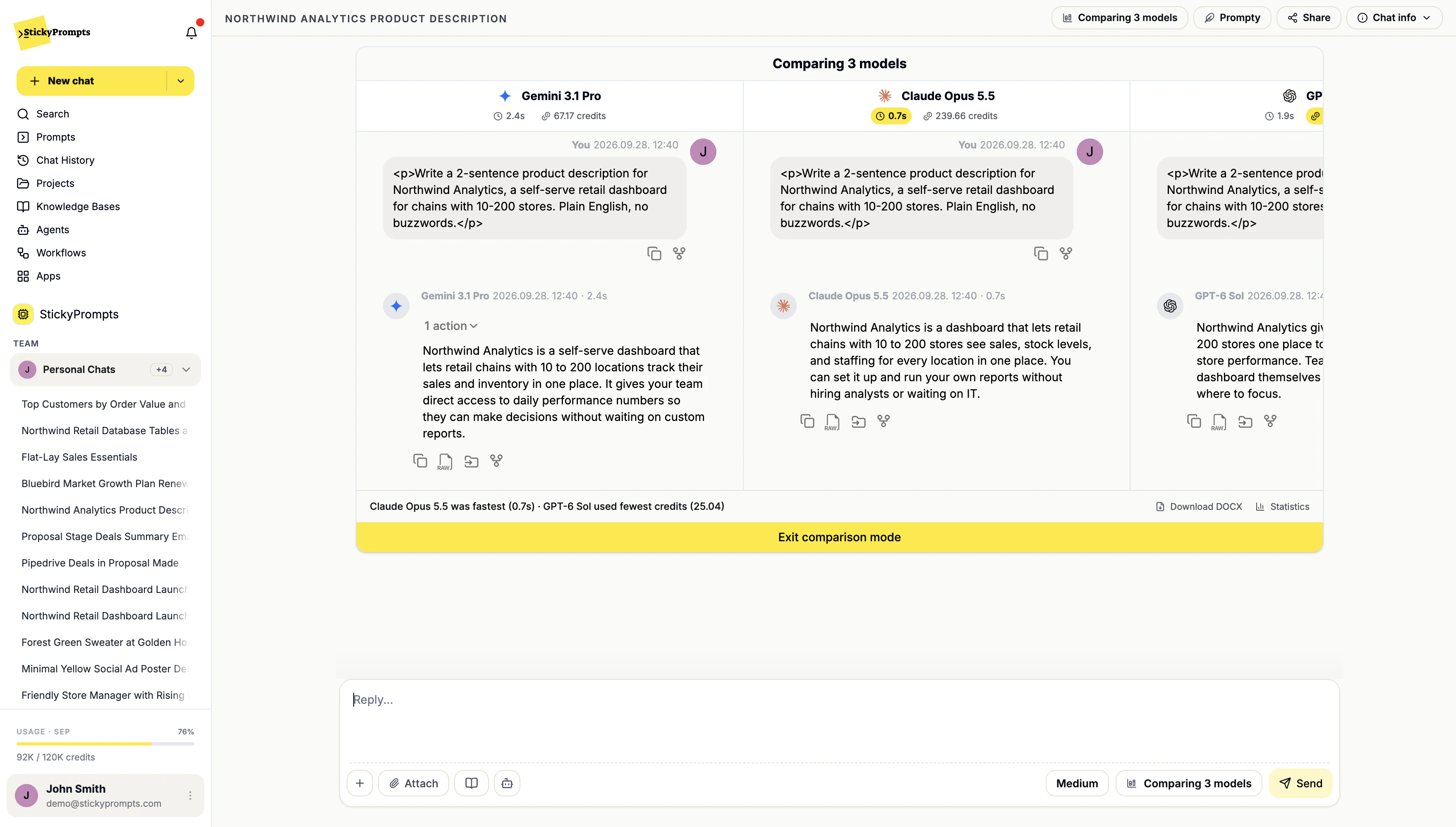Expand the 1 action disclosure
Image resolution: width=1456 pixels, height=827 pixels.
[451, 326]
